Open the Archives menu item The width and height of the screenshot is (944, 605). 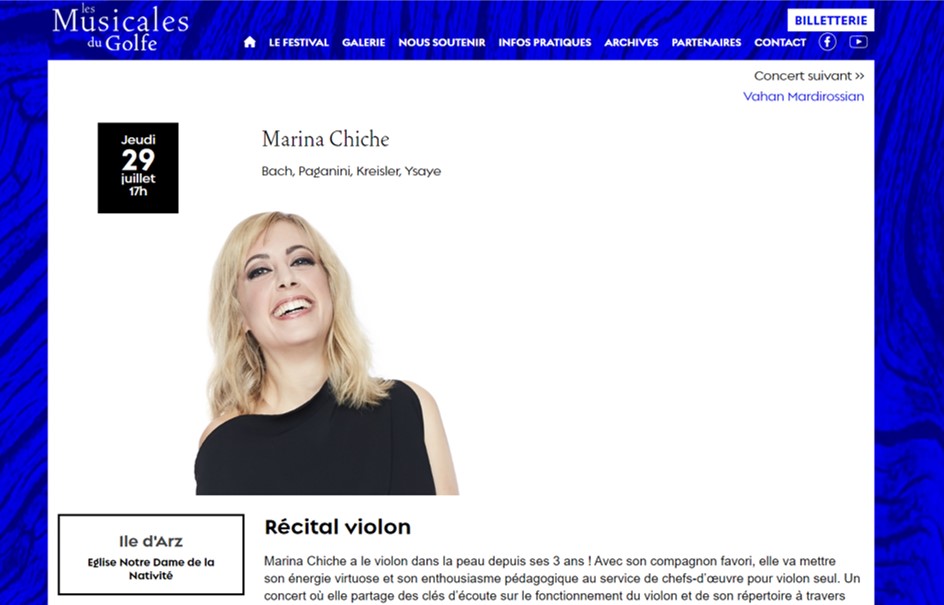coord(632,42)
